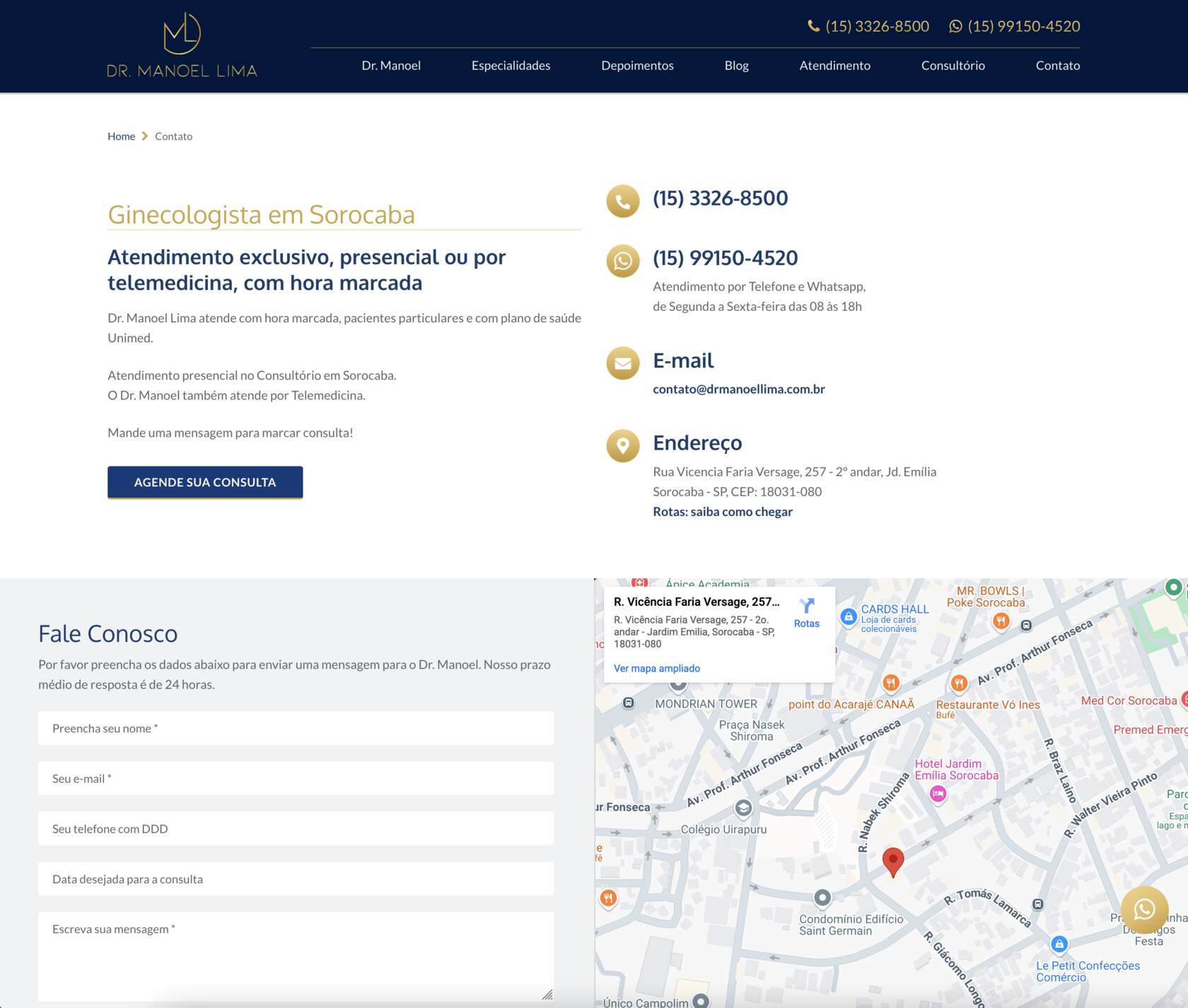This screenshot has height=1008, width=1188.
Task: Click the gold location pin icon
Action: pos(622,445)
